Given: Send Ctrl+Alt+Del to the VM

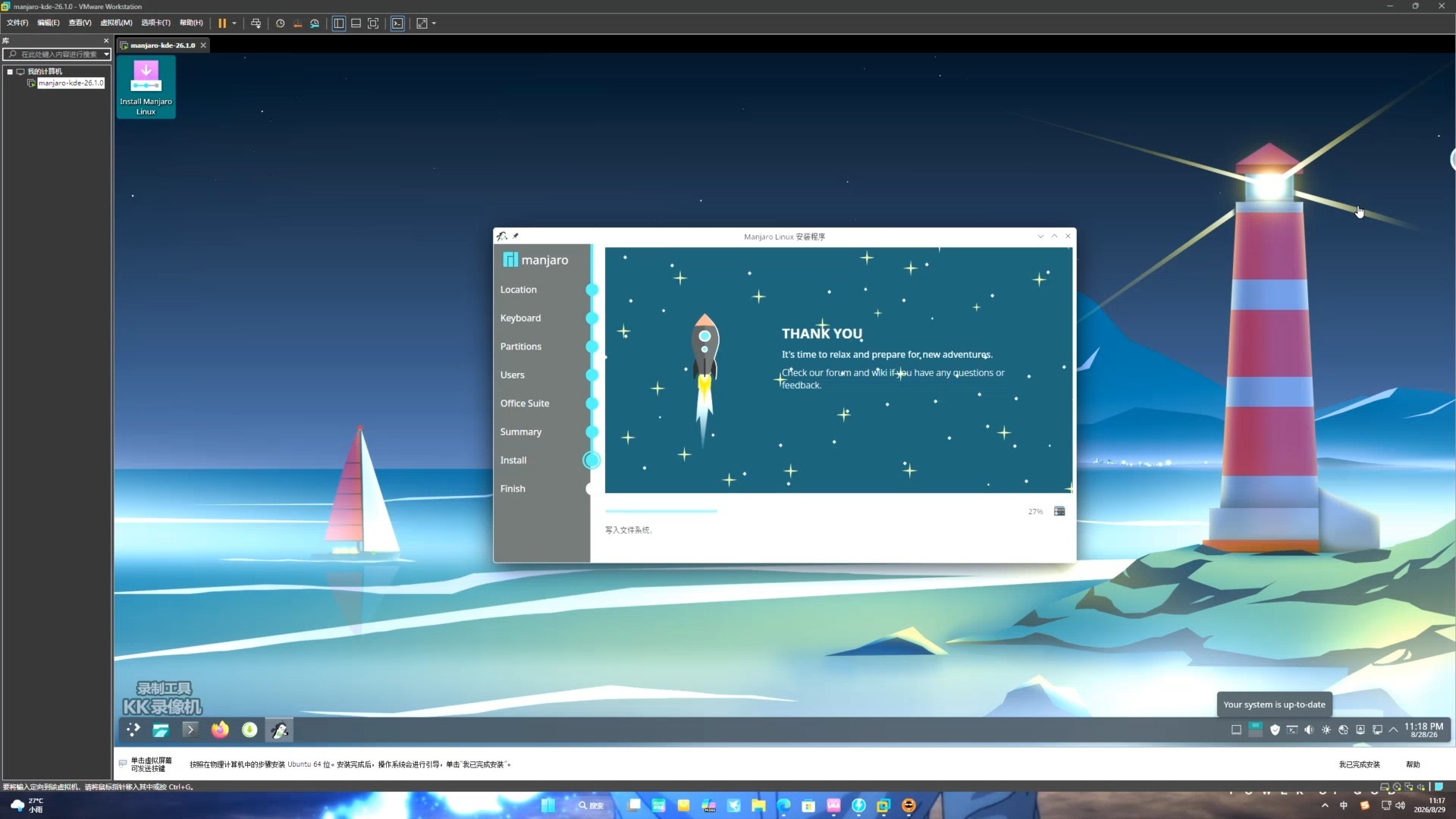Looking at the screenshot, I should tap(256, 24).
